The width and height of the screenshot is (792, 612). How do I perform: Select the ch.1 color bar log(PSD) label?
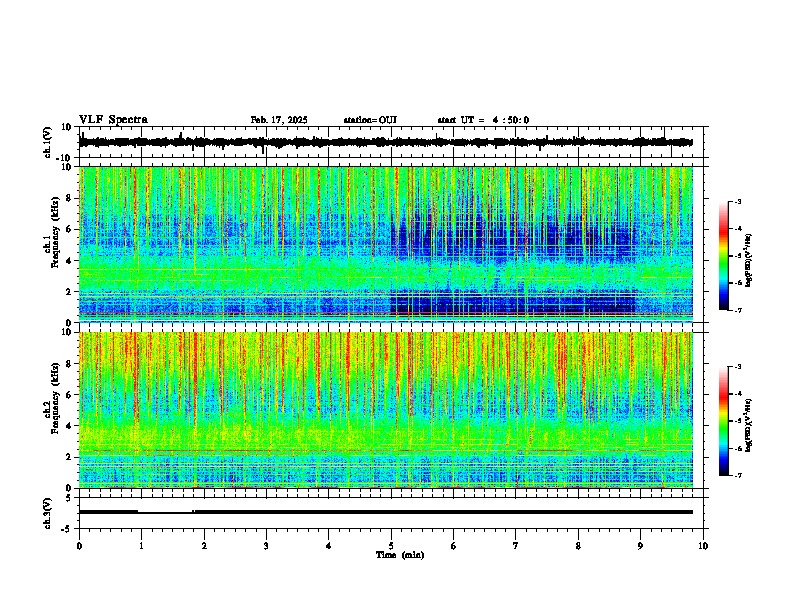pos(749,260)
